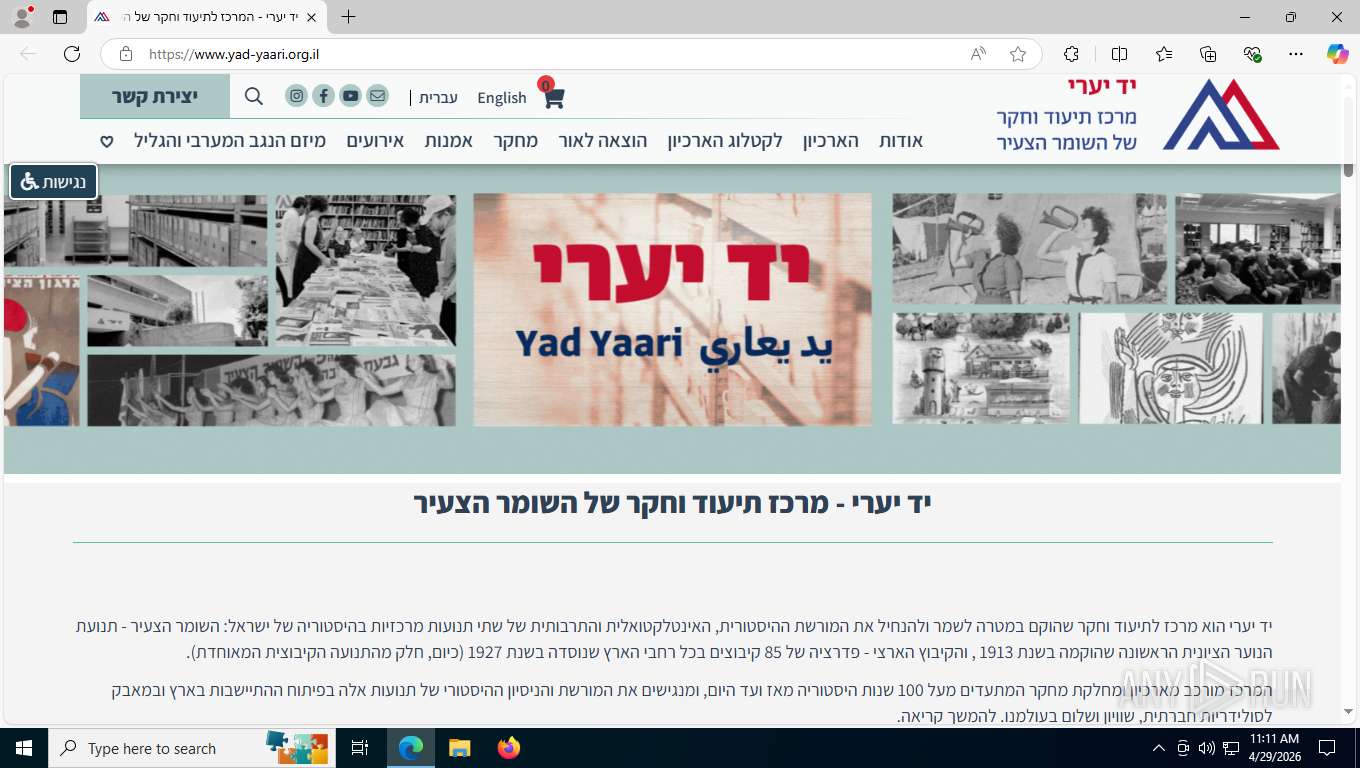Show hidden system tray icons
Image resolution: width=1360 pixels, height=768 pixels.
(1158, 748)
